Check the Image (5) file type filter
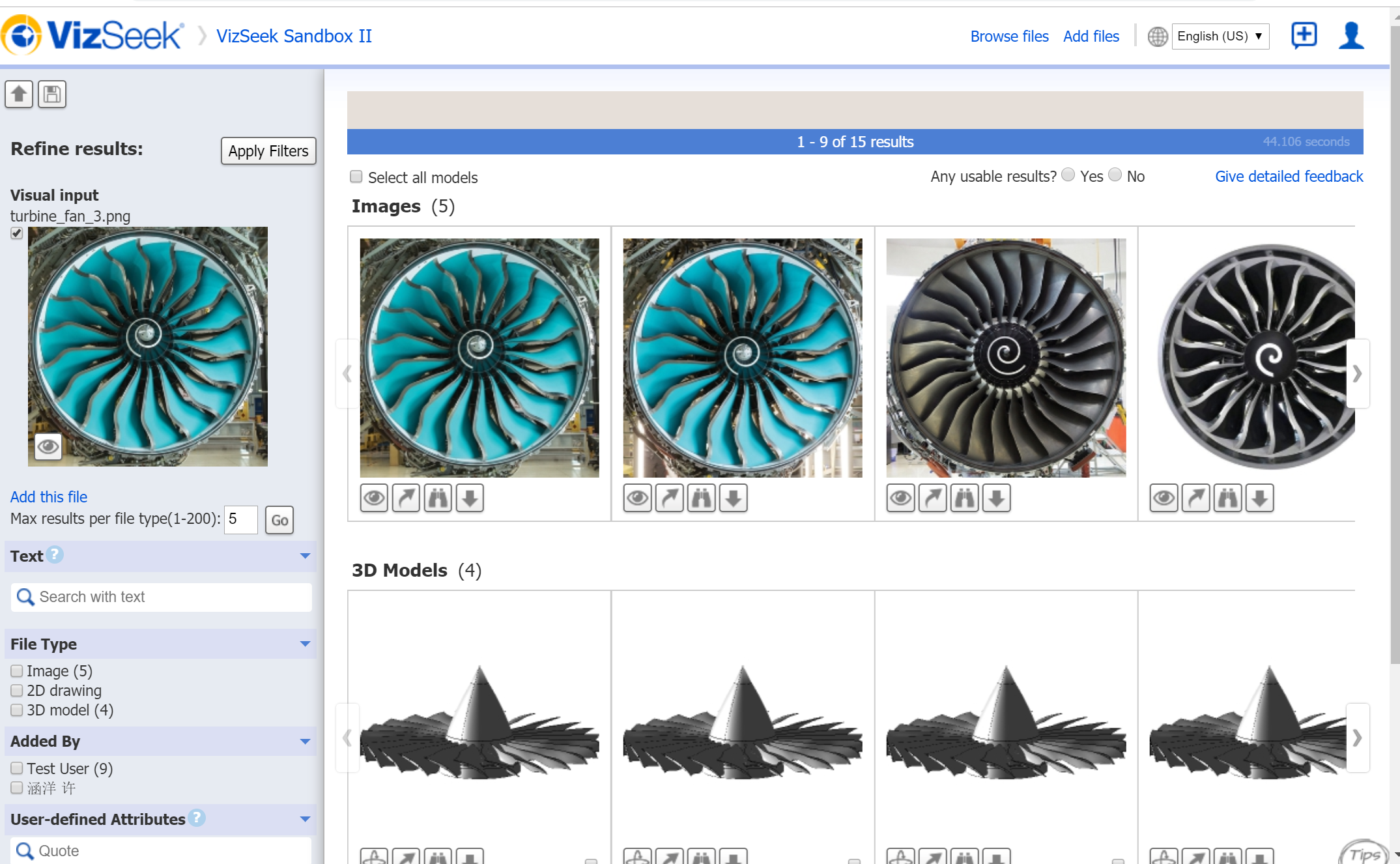This screenshot has height=864, width=1400. [x=16, y=670]
